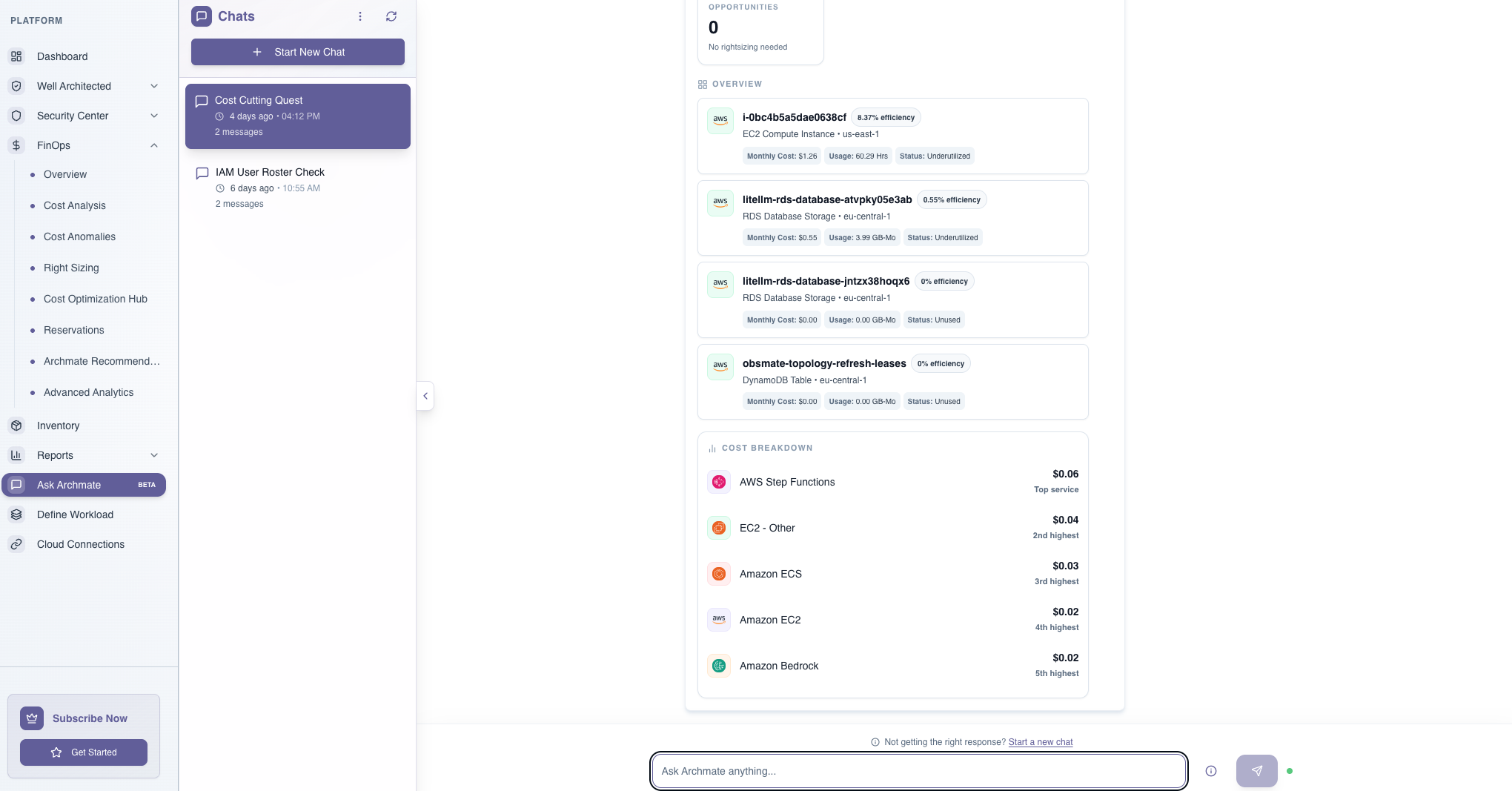Click the Well Architected shield icon
This screenshot has width=1512, height=791.
point(16,86)
